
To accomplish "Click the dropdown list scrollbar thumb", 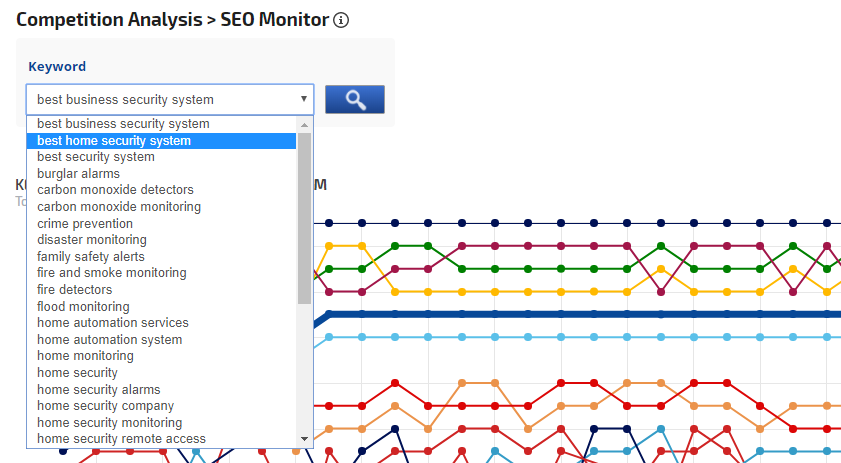I will (x=304, y=215).
